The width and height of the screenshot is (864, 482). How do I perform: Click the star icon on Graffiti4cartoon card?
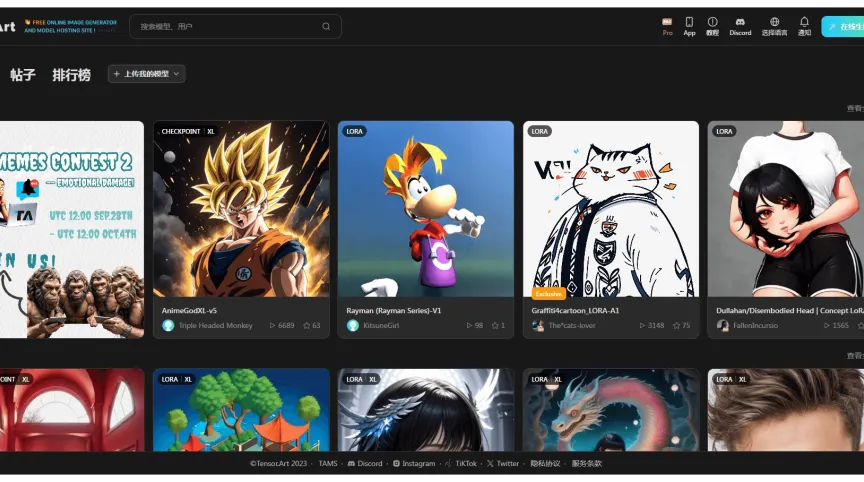(676, 326)
